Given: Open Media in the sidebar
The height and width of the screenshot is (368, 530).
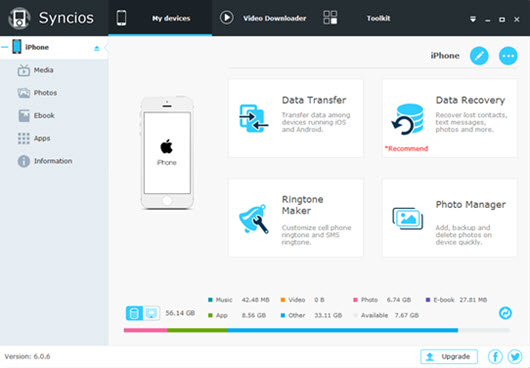Looking at the screenshot, I should pos(43,70).
